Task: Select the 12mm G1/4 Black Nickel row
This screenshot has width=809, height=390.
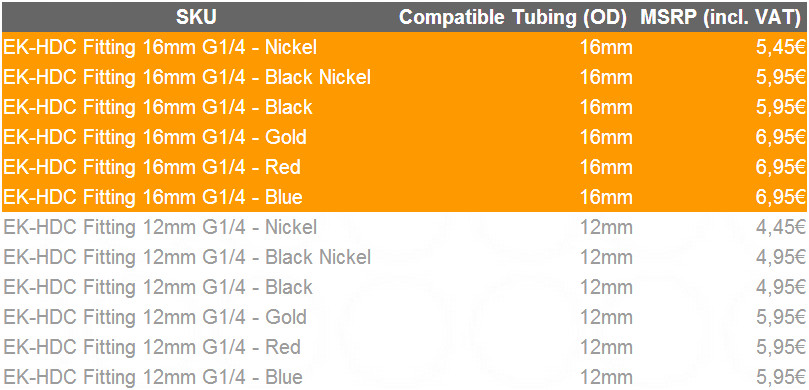Action: click(404, 257)
